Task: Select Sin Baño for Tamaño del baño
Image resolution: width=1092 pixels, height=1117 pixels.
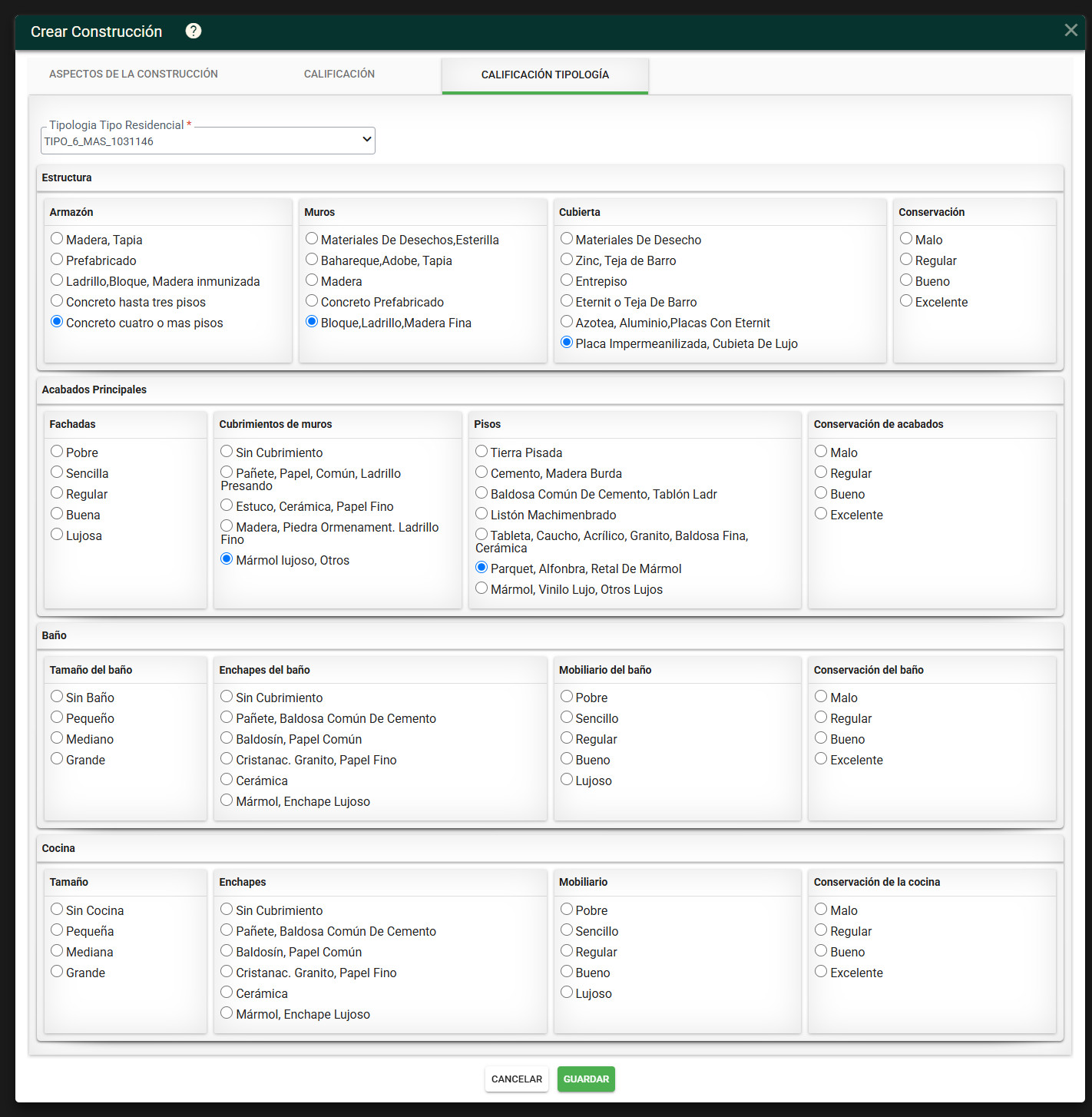Action: tap(57, 697)
